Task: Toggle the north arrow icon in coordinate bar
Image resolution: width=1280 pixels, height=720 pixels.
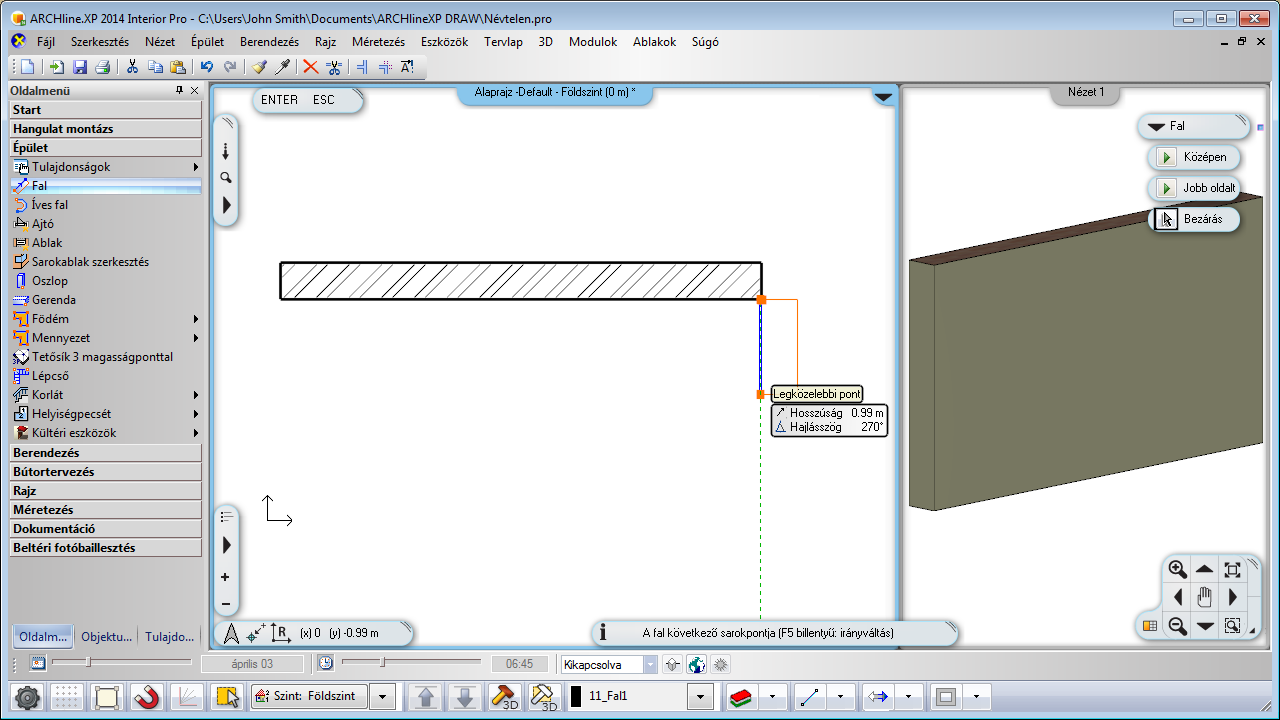Action: coord(232,632)
